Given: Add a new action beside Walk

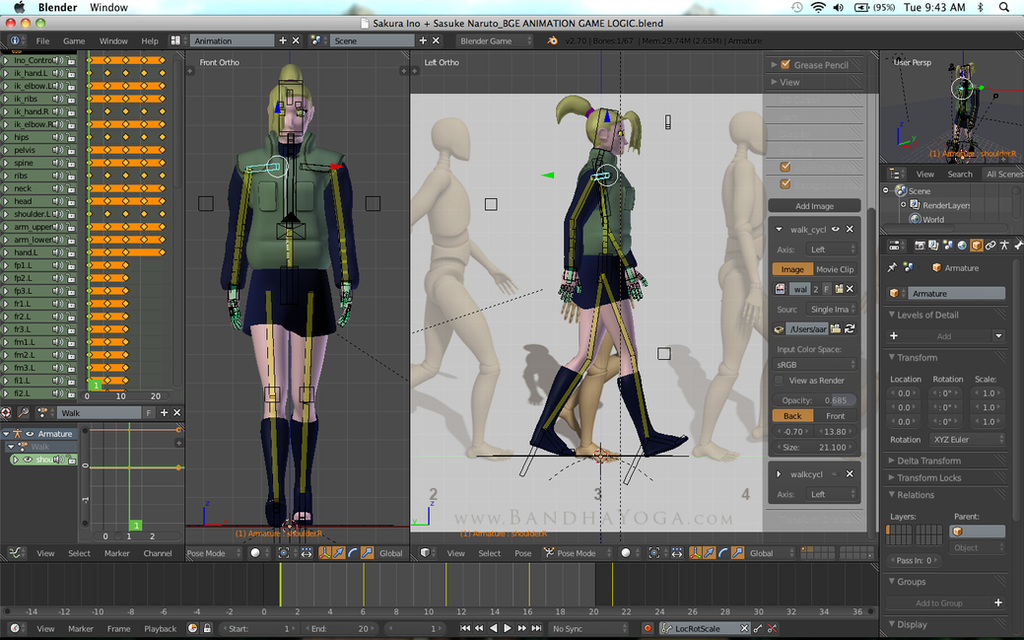Looking at the screenshot, I should pos(164,413).
